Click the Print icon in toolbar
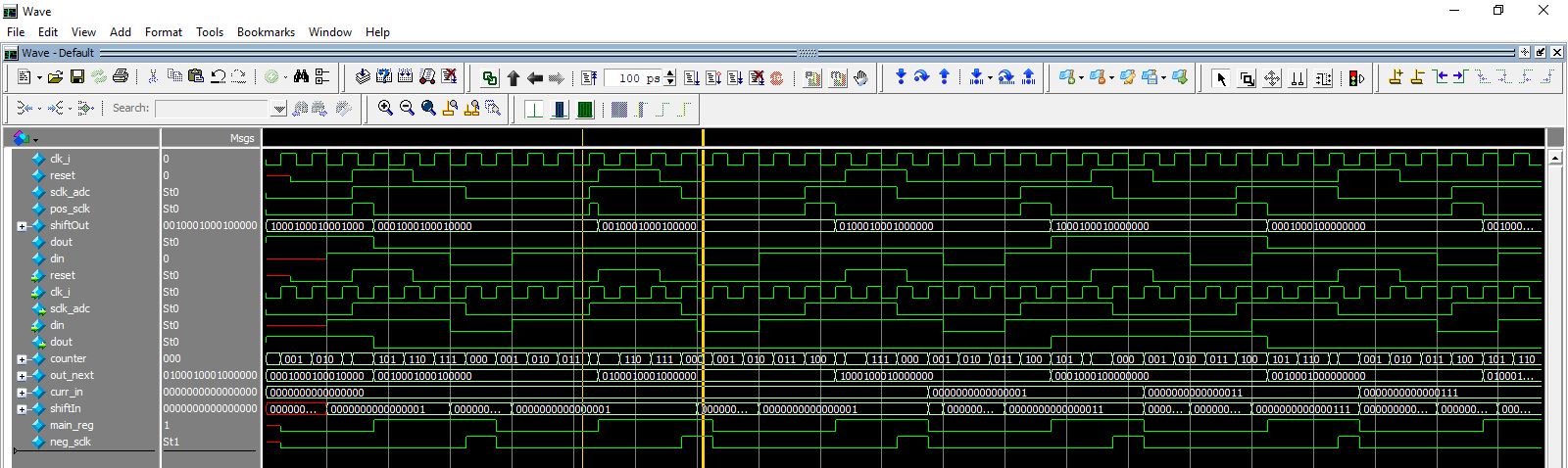Image resolution: width=1568 pixels, height=468 pixels. tap(121, 76)
